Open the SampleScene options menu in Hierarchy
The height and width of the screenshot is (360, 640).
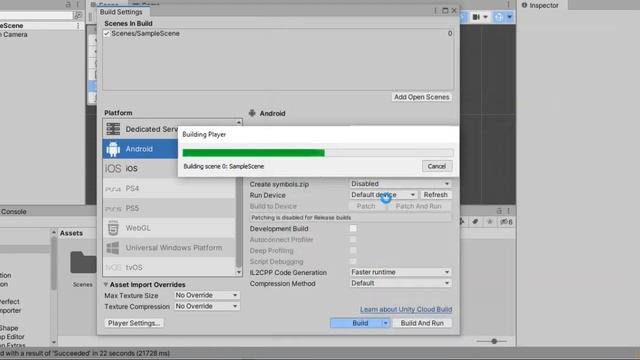[x=78, y=25]
